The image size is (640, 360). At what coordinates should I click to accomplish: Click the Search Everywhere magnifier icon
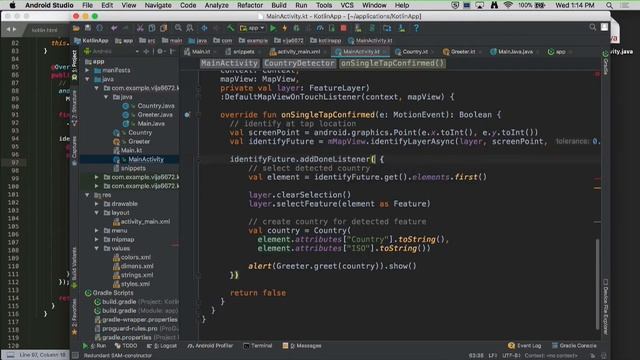point(593,27)
